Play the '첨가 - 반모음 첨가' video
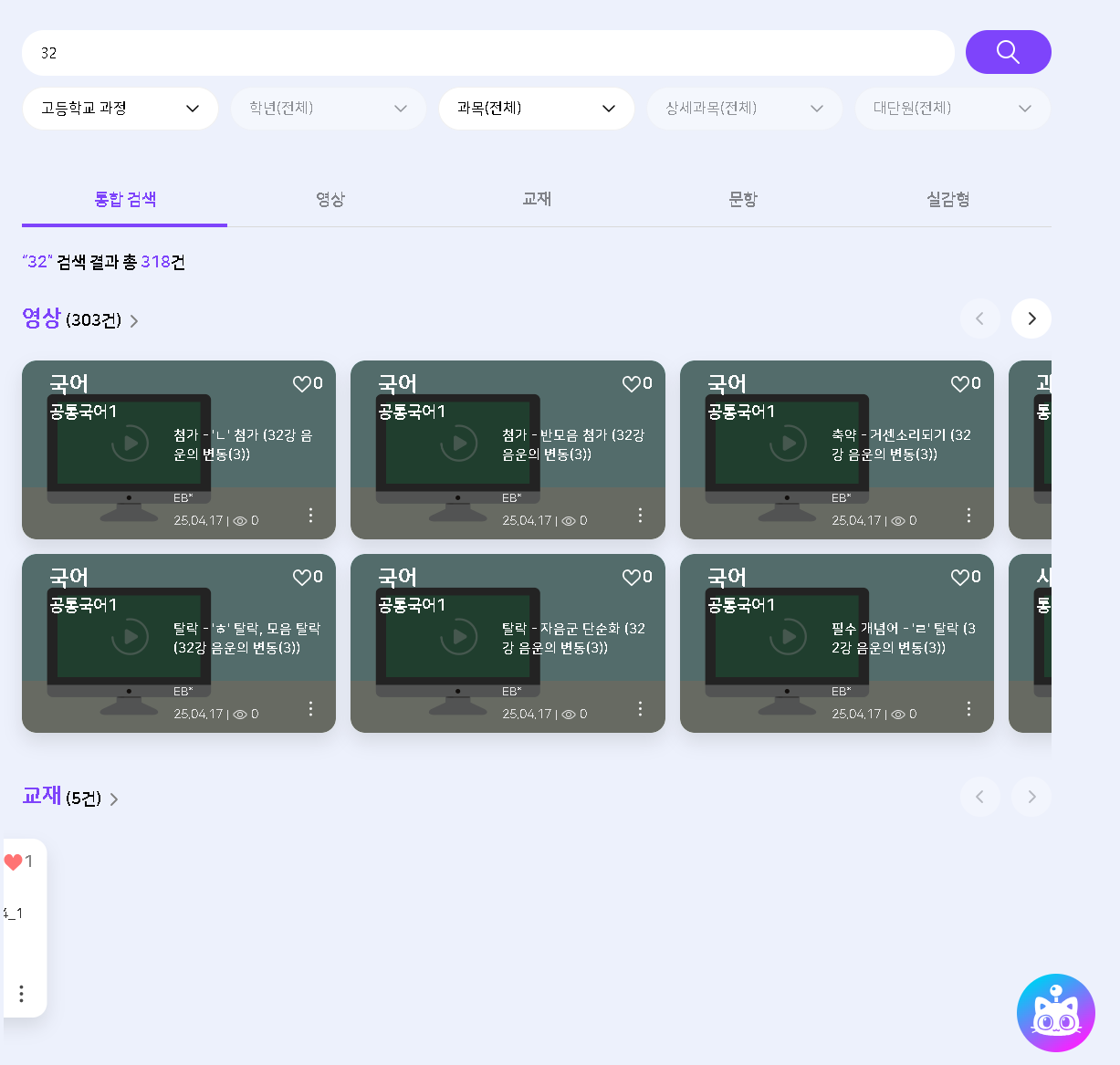The width and height of the screenshot is (1120, 1065). (459, 444)
